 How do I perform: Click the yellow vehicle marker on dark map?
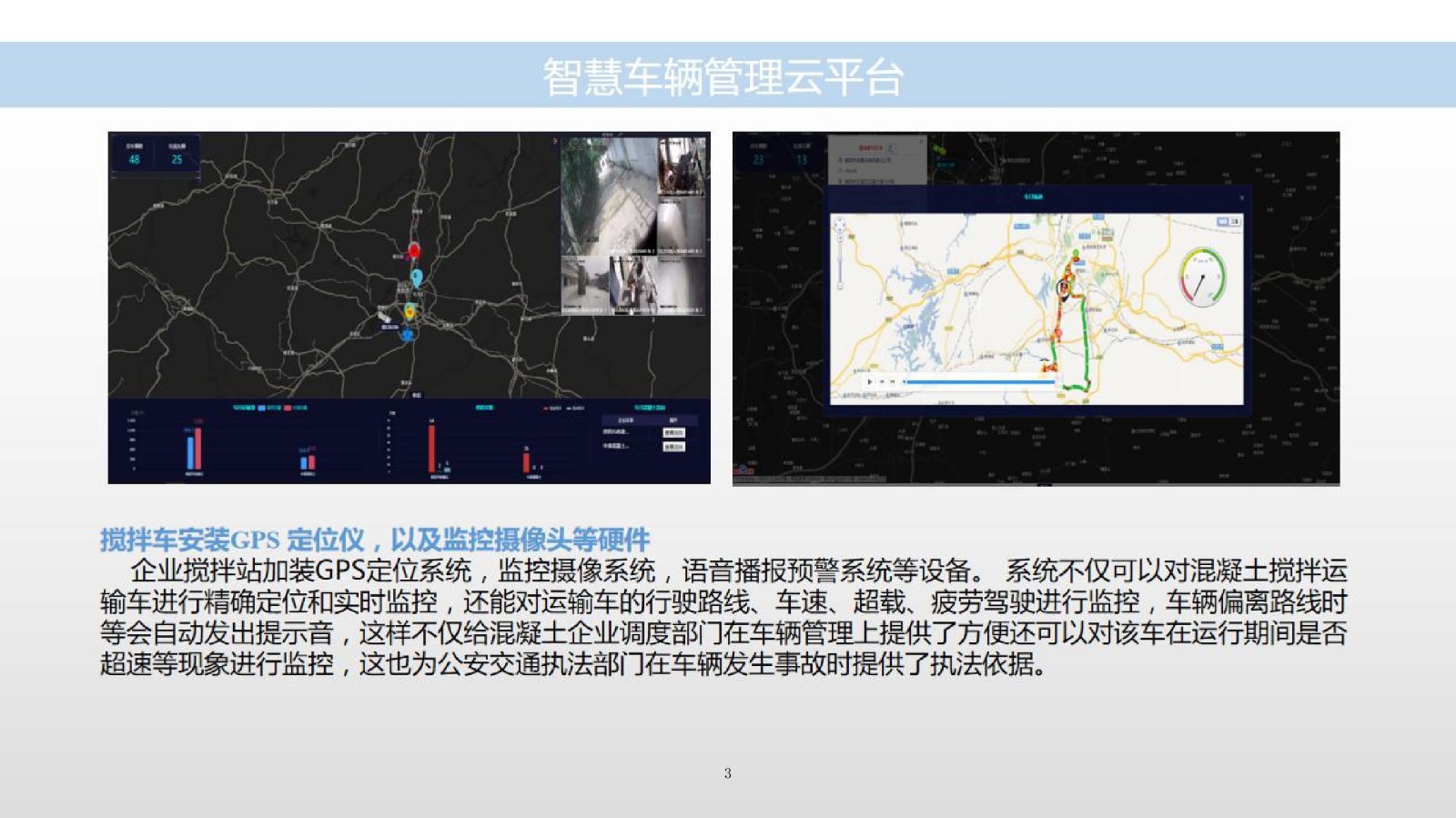[410, 312]
